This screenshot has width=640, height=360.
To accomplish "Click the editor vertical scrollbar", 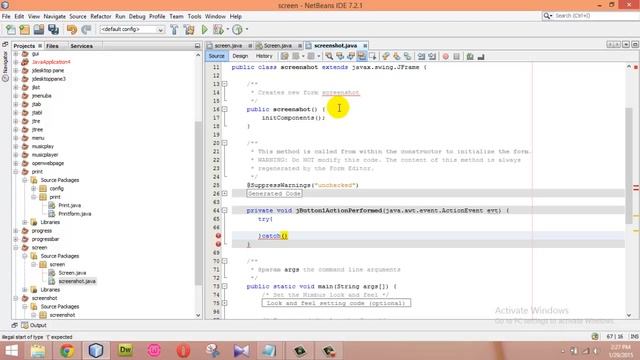I will 629,165.
